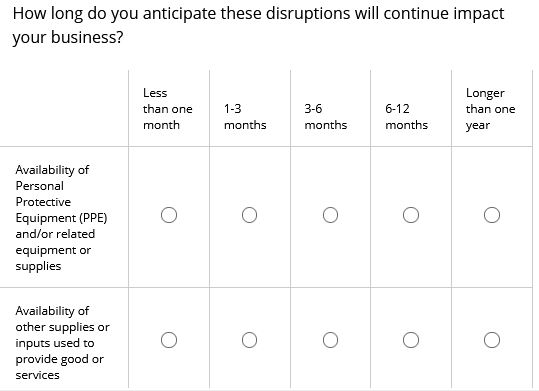
Task: Select 'Longer than one year' for PPE availability
Action: point(492,215)
